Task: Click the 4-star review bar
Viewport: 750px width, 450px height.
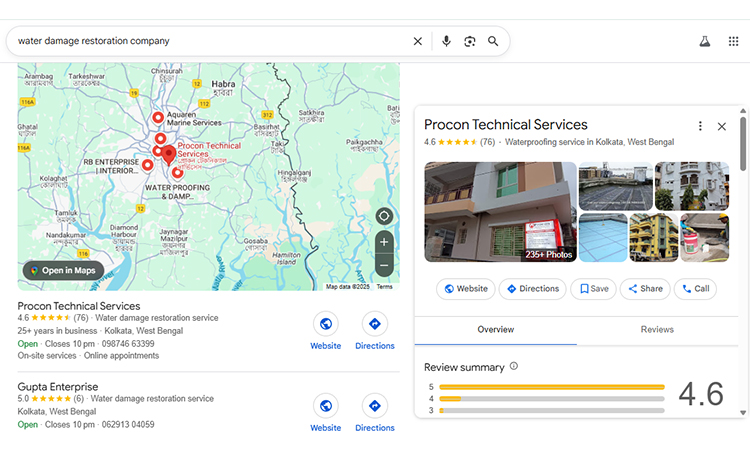Action: click(551, 398)
